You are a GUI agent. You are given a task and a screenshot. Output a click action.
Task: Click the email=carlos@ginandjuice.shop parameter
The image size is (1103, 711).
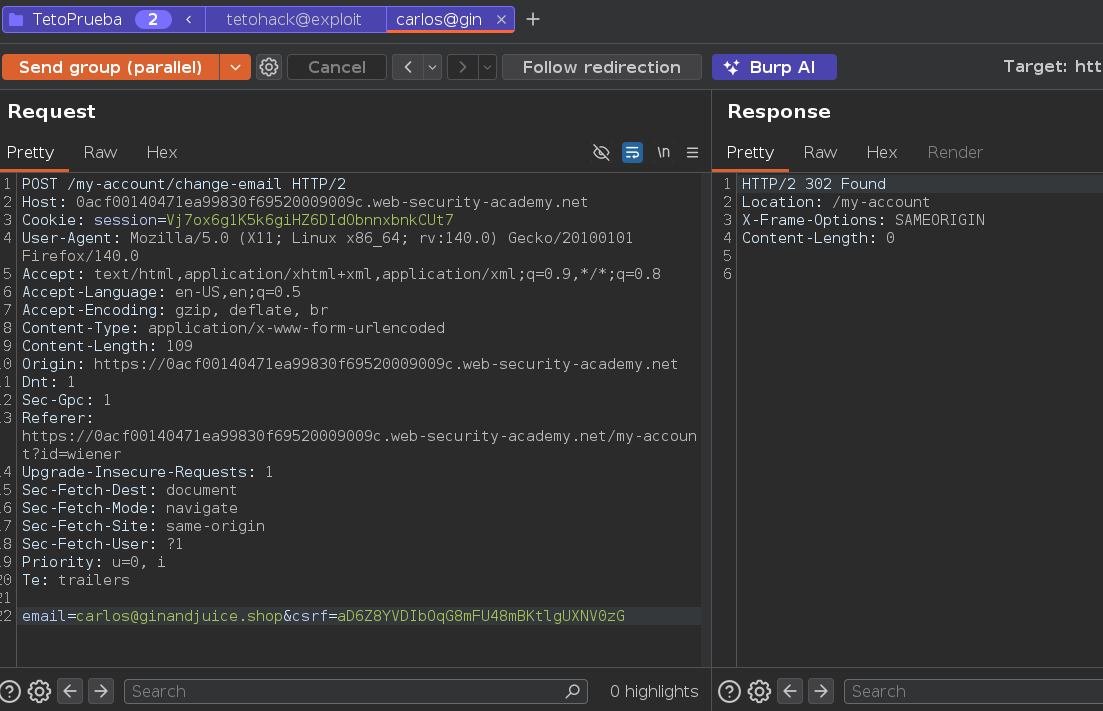pos(152,616)
